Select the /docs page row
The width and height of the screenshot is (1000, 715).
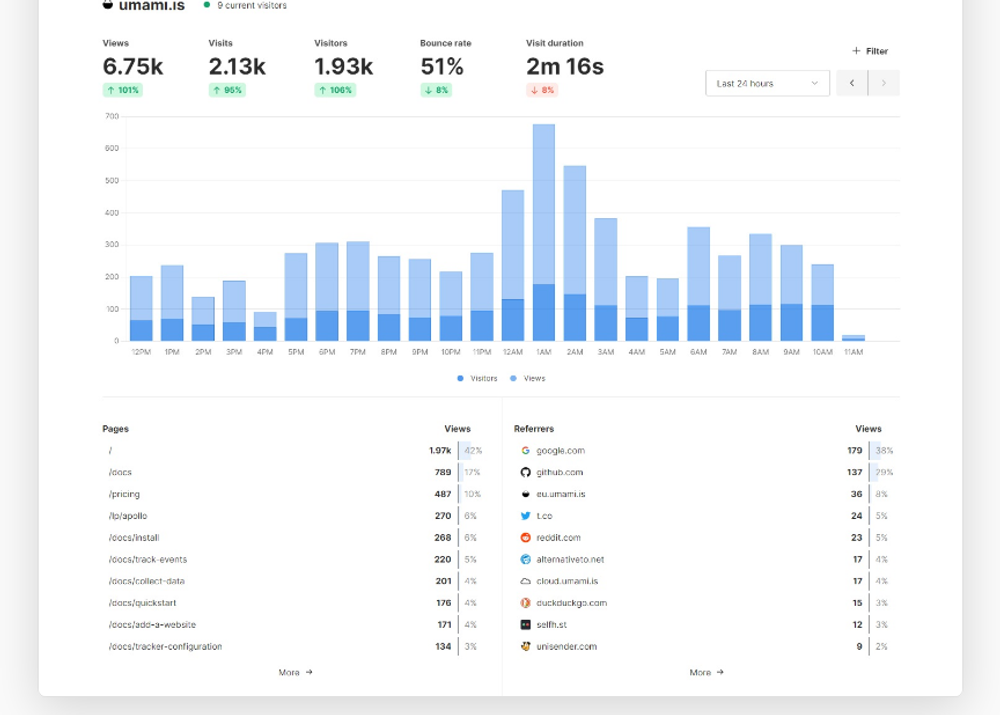coord(296,473)
